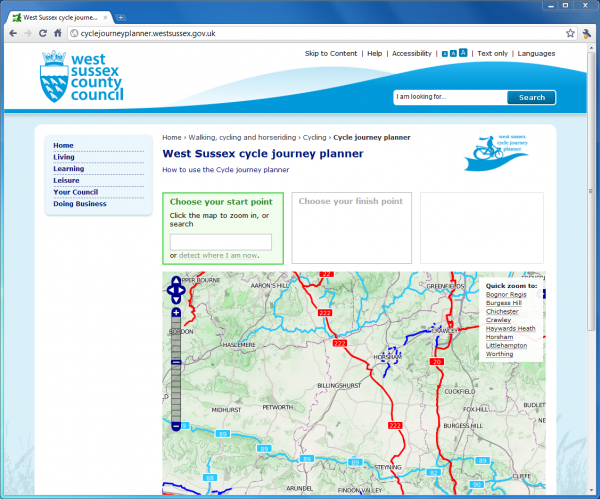
Task: Open Your Council in the sidebar menu
Action: 76,192
